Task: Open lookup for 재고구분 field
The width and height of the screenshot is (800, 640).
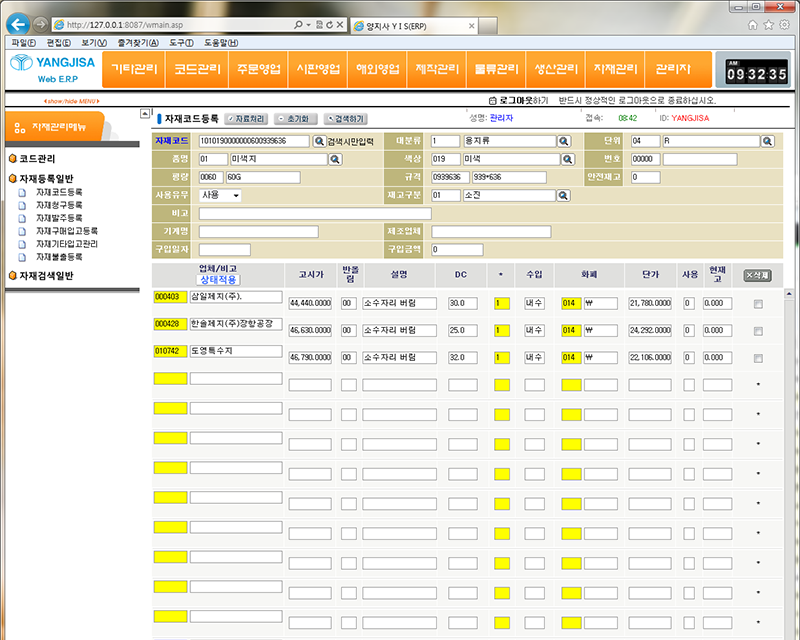Action: click(x=563, y=195)
